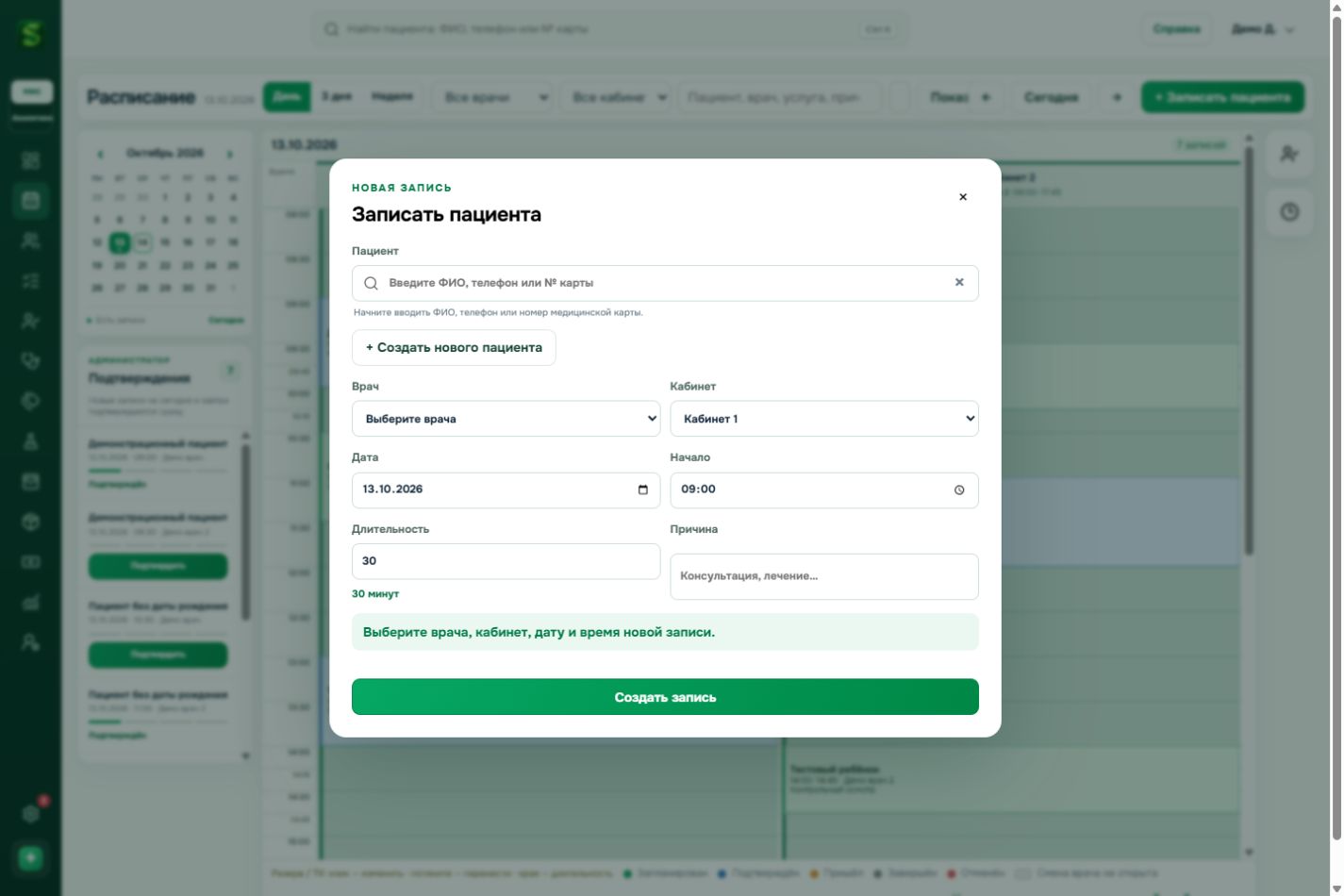Screen dimensions: 1344x896
Task: Click the Начало time field showing 09:00
Action: point(824,490)
